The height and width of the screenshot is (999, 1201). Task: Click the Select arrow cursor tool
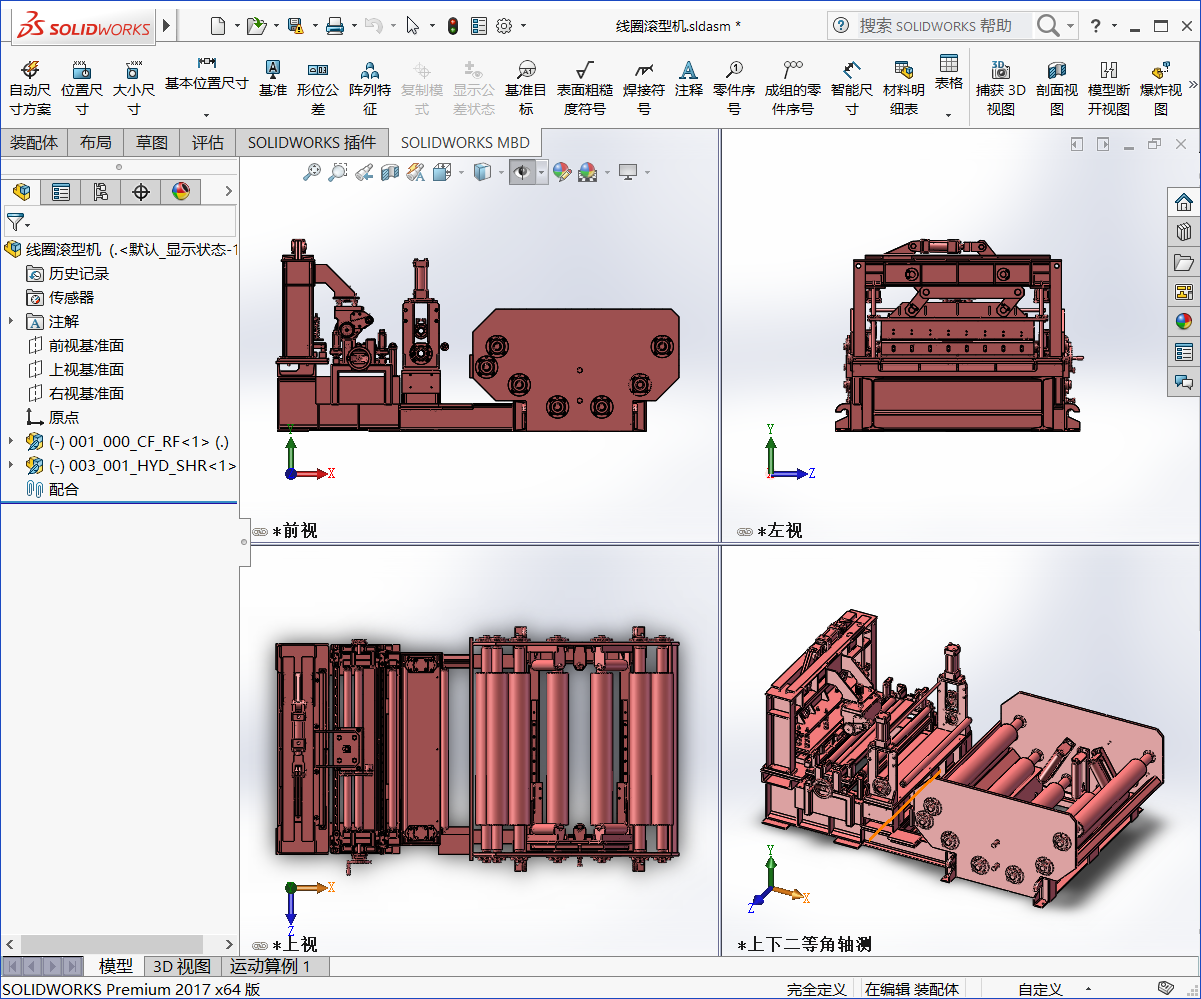coord(412,26)
